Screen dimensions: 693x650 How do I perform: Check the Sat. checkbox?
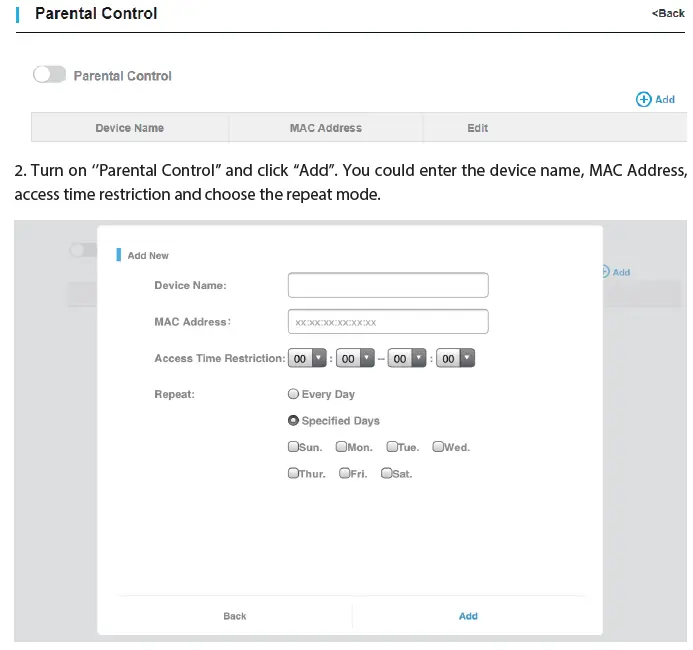coord(387,473)
